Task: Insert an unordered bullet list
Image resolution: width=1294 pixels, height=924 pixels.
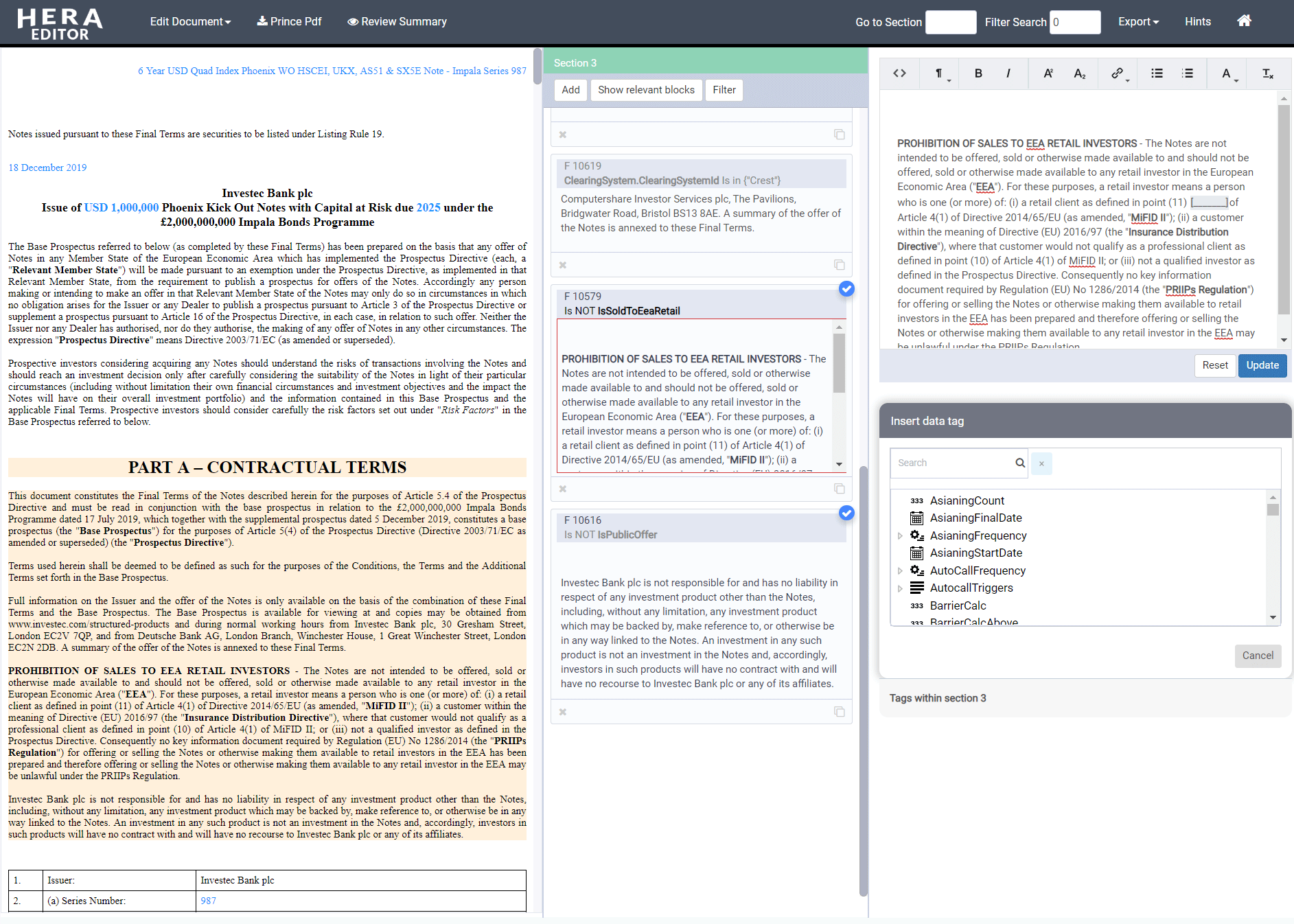Action: pos(1157,73)
